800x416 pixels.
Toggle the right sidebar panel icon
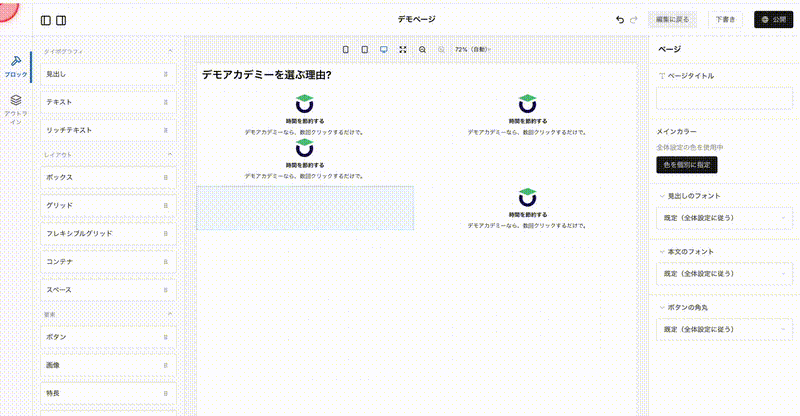tap(61, 20)
